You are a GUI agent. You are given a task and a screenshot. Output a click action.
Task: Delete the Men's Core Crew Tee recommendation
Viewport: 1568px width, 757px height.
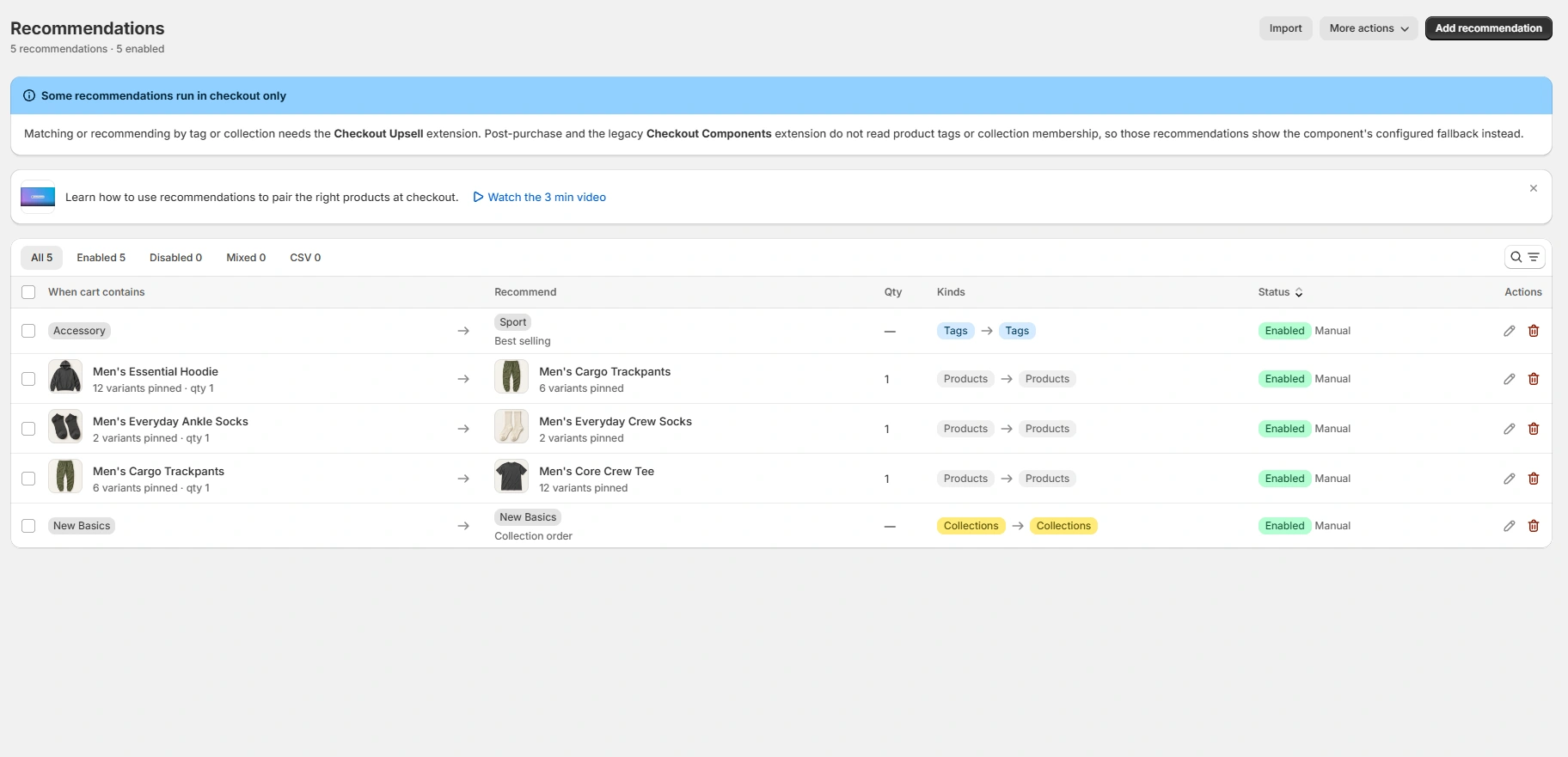pos(1534,479)
